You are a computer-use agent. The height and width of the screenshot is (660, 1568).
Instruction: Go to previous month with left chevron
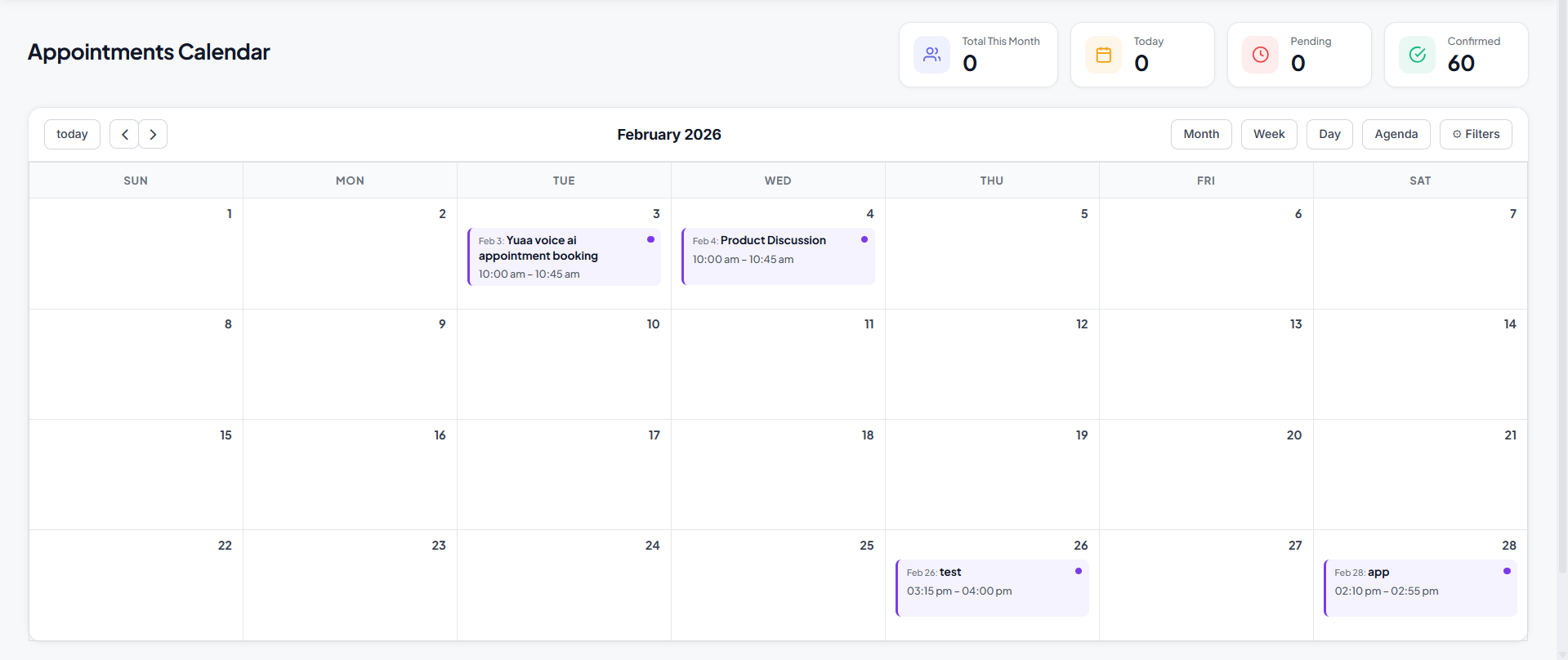[x=124, y=135]
